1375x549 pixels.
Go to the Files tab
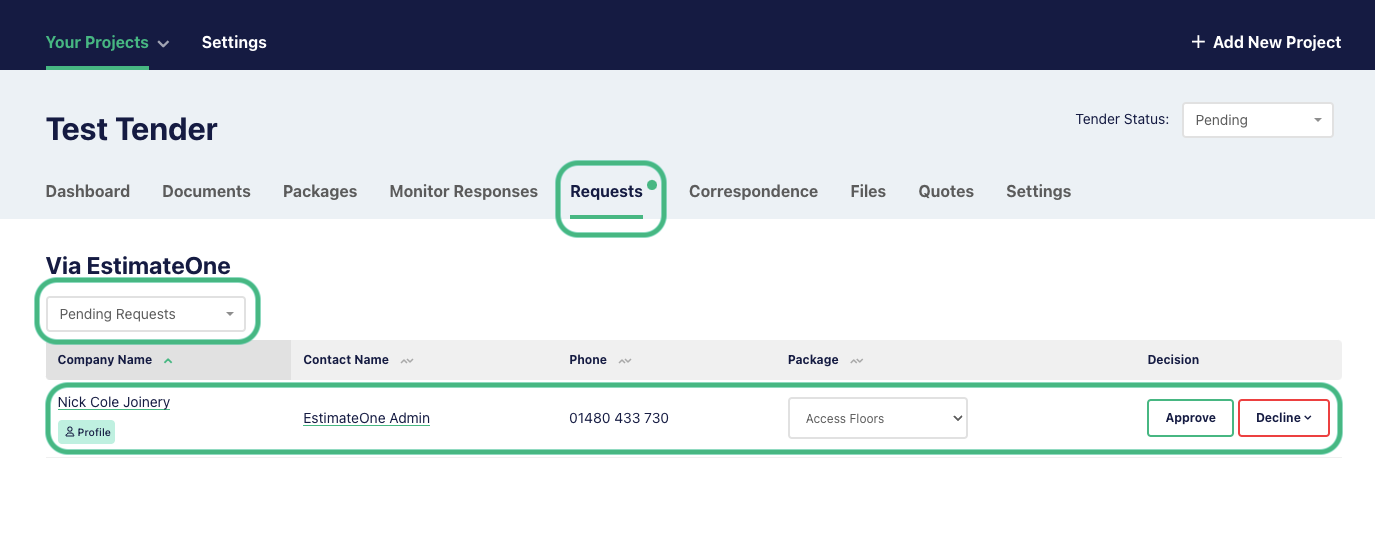tap(868, 191)
